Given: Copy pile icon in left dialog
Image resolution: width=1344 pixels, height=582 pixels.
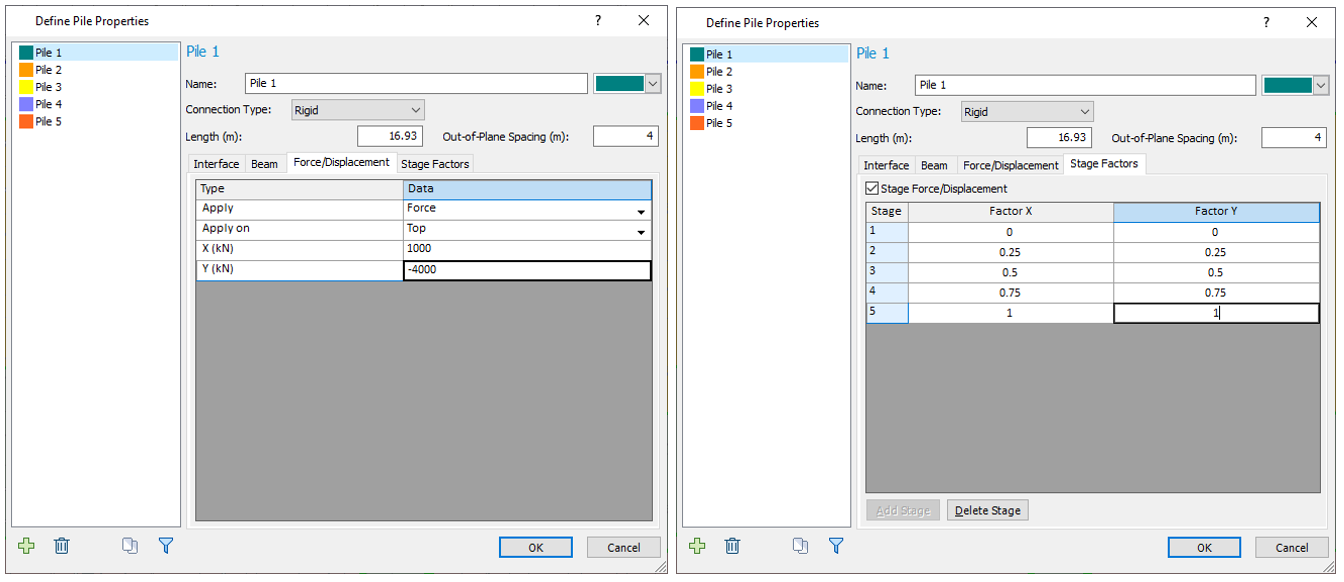Looking at the screenshot, I should point(130,546).
